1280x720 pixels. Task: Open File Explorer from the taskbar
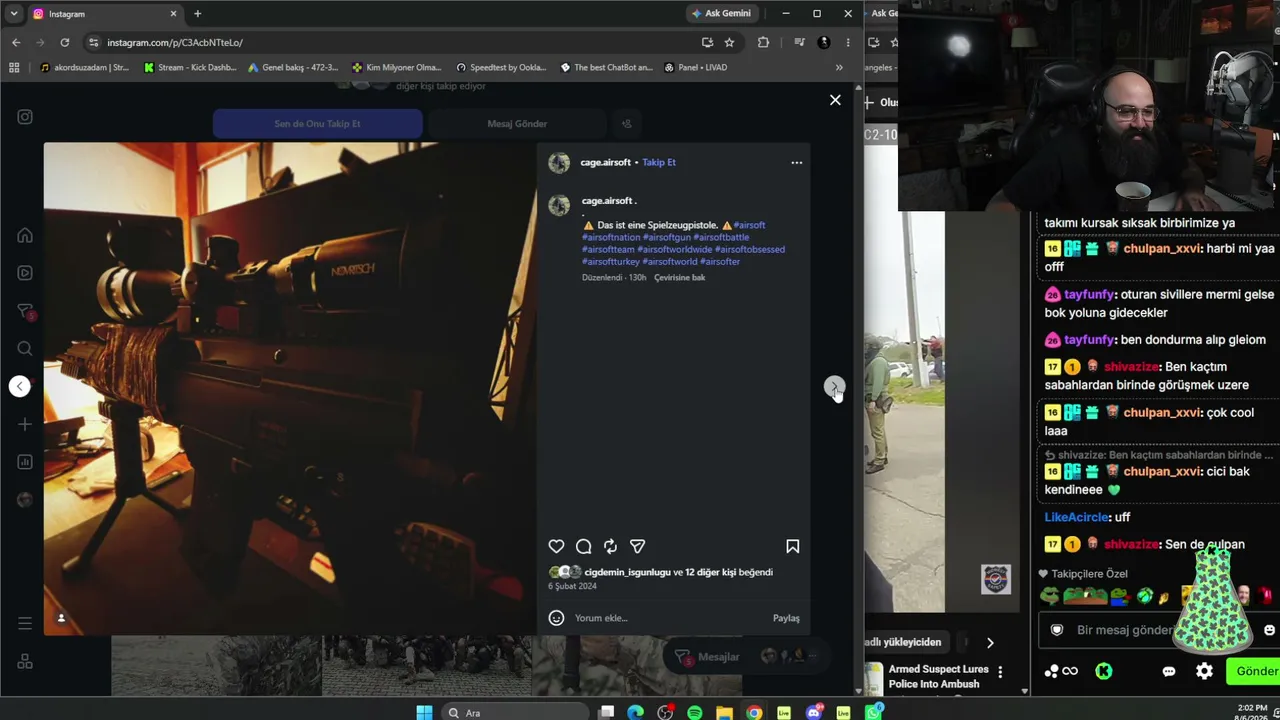[724, 712]
